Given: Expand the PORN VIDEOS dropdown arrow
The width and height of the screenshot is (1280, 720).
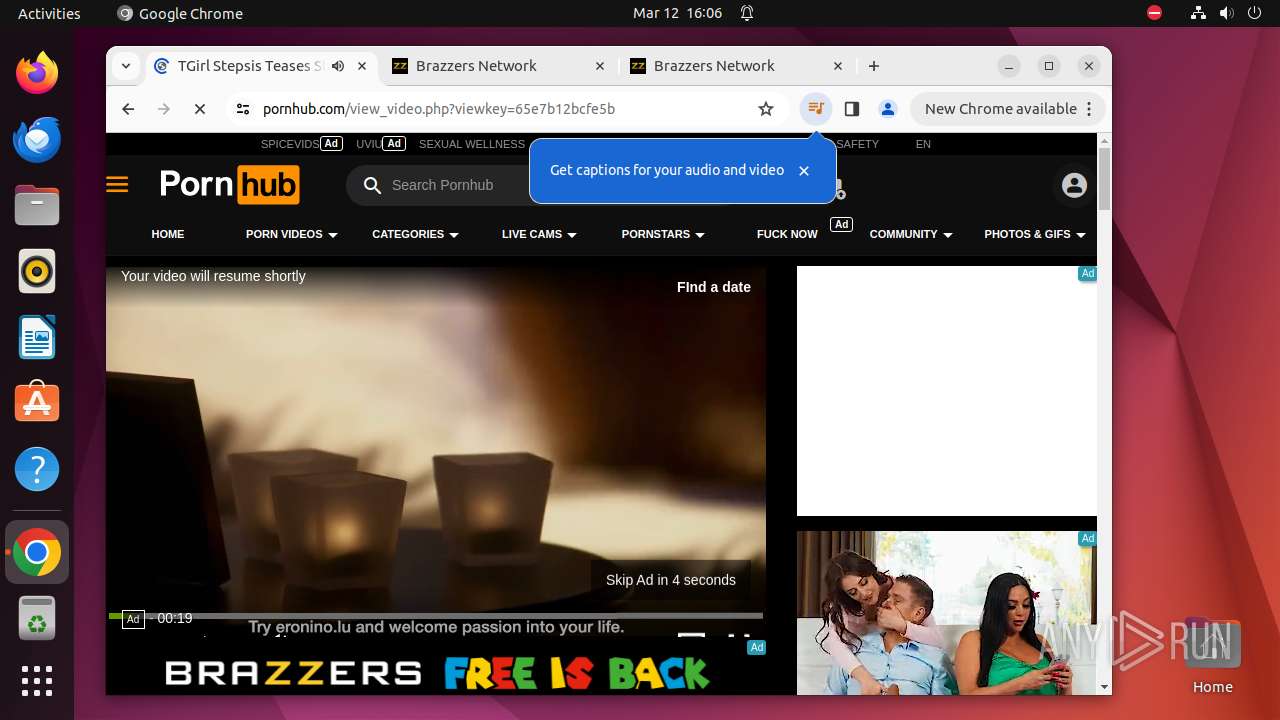Looking at the screenshot, I should coord(333,235).
